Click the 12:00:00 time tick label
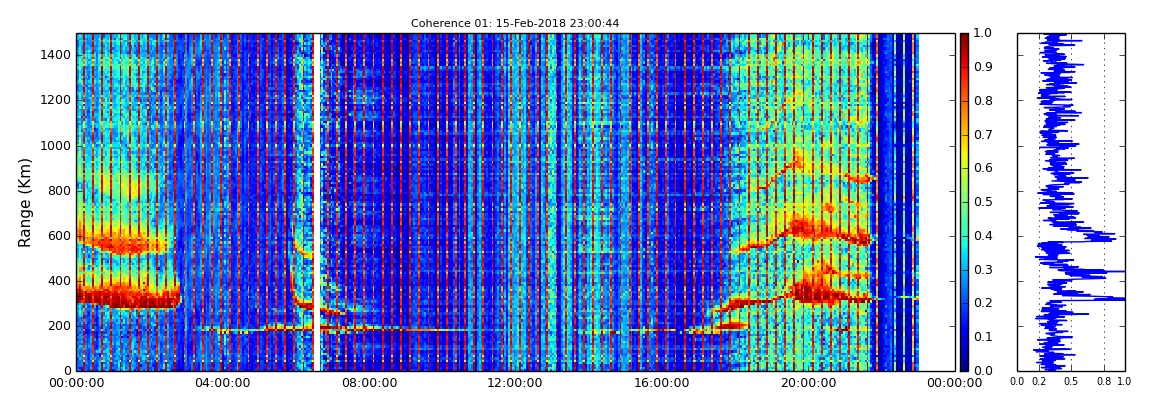Viewport: 1150px width, 407px height. (x=513, y=383)
